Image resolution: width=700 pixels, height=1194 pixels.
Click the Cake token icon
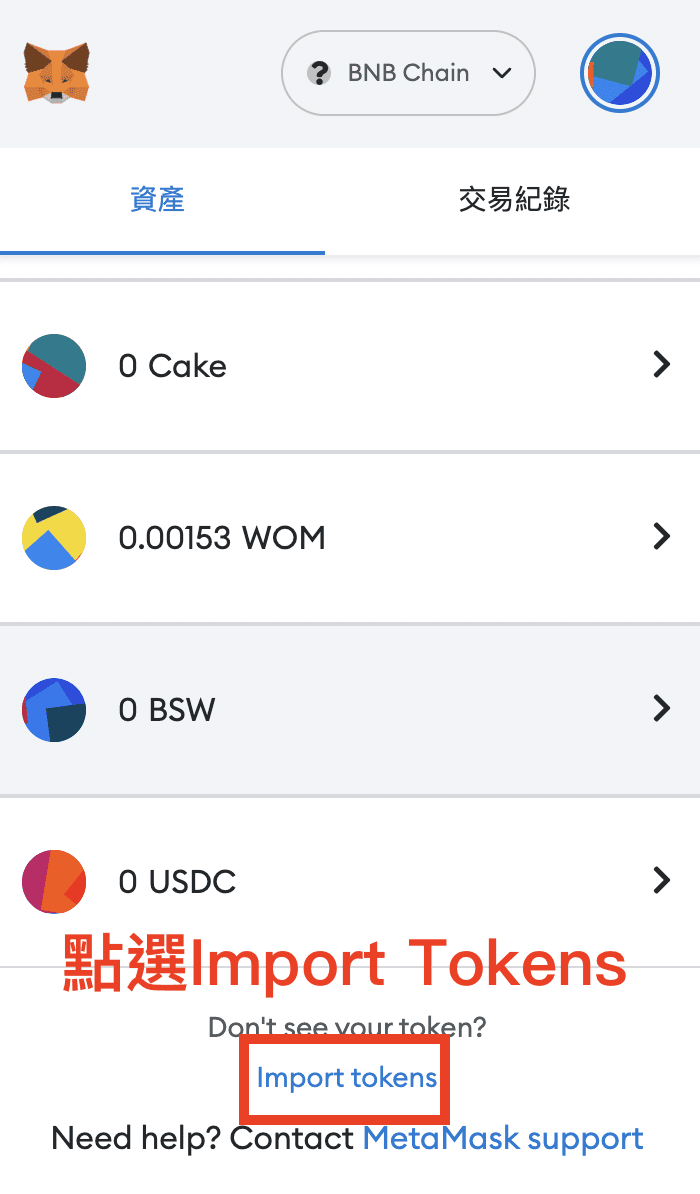pyautogui.click(x=54, y=366)
